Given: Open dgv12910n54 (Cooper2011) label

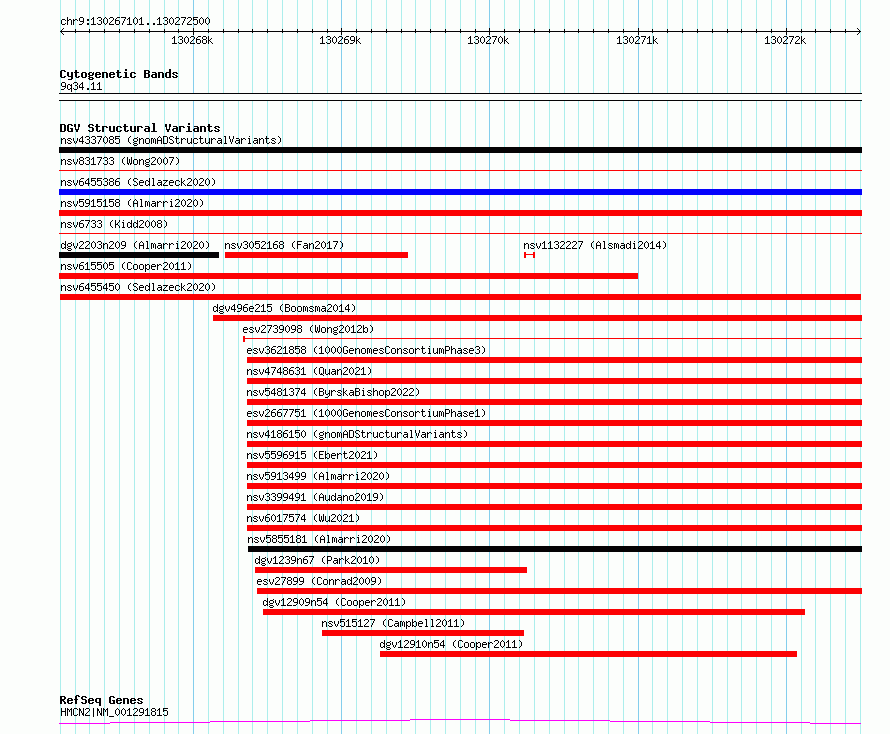Looking at the screenshot, I should coord(451,644).
